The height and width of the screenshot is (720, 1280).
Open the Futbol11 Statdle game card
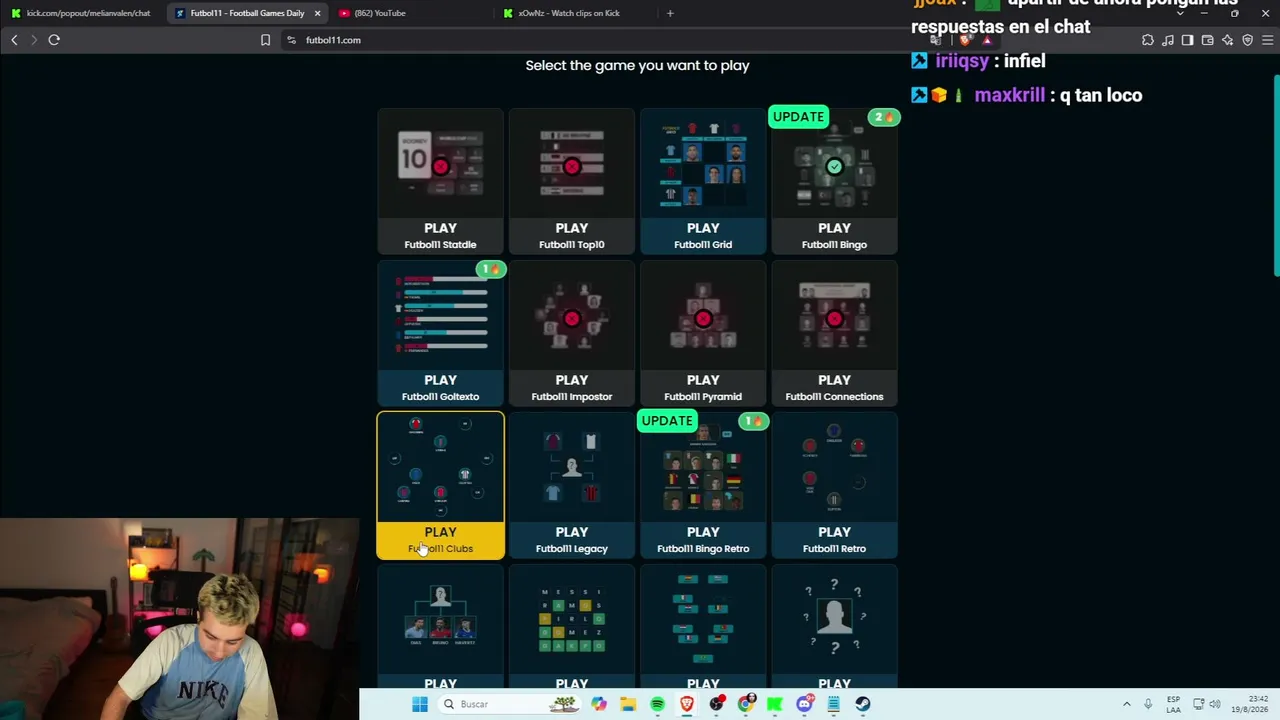pos(440,181)
